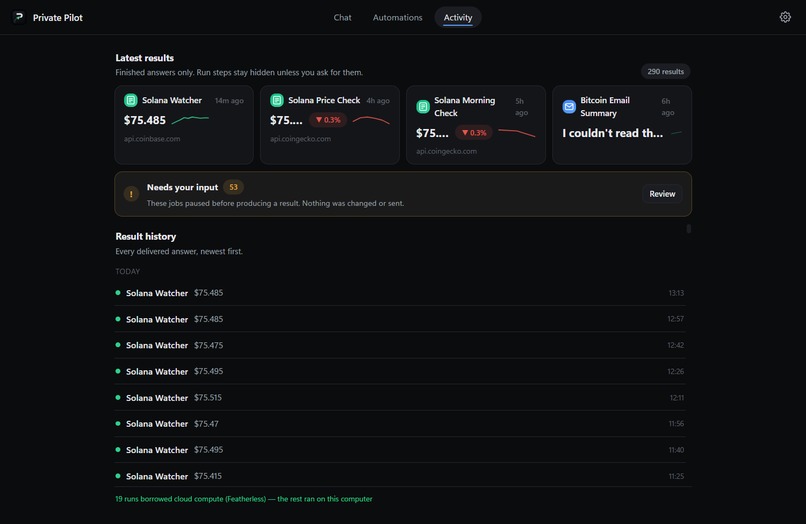Click the Review button
The height and width of the screenshot is (524, 806).
point(662,194)
